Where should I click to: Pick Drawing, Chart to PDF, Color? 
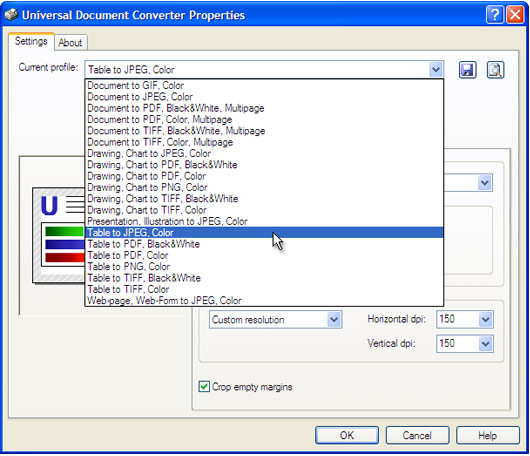pos(264,176)
